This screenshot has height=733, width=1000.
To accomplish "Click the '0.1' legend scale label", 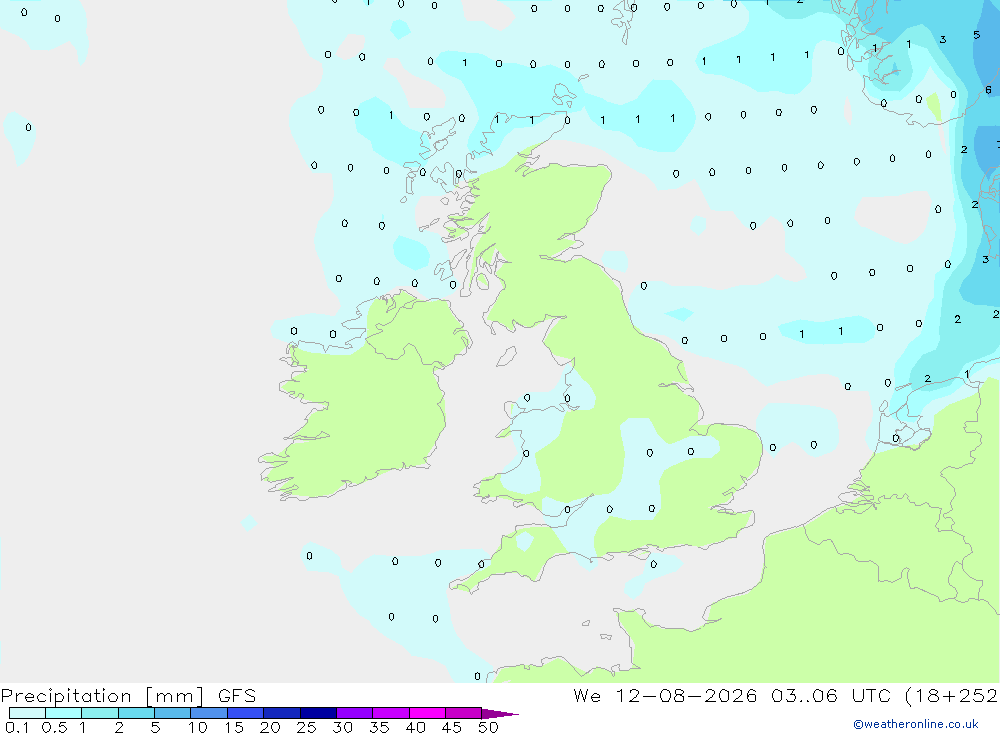I will point(17,727).
